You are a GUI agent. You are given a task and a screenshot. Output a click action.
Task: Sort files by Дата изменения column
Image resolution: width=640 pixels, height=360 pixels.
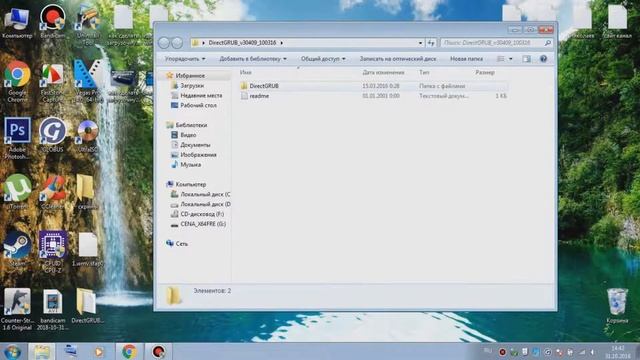[383, 72]
